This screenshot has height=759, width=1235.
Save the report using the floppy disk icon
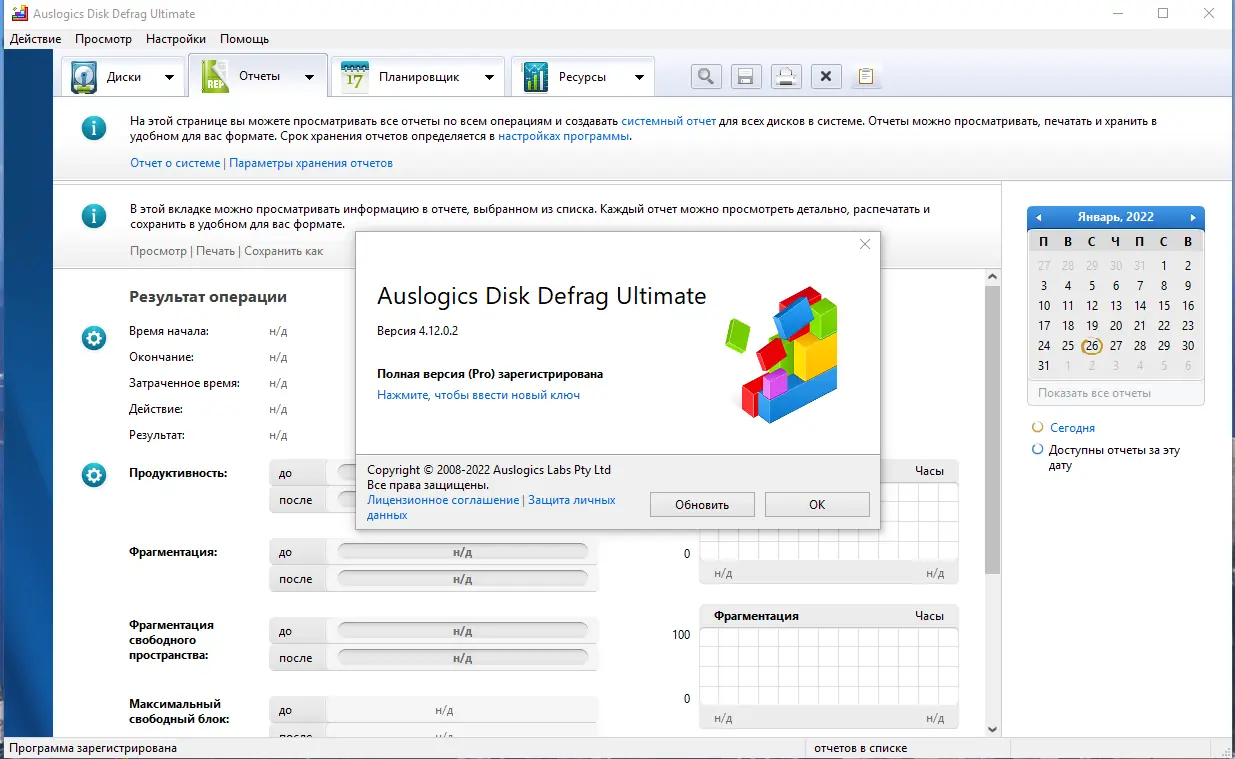tap(745, 76)
